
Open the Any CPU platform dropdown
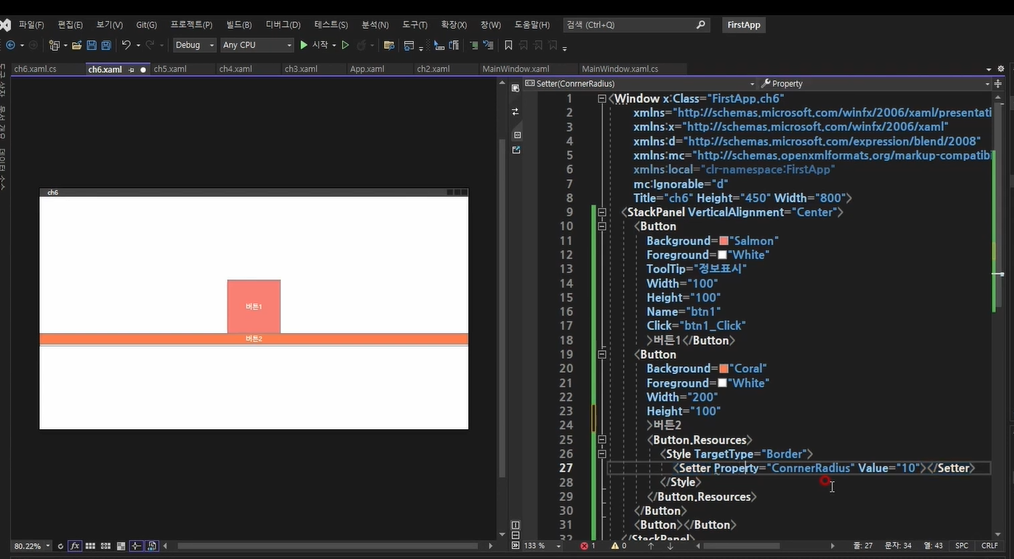[x=257, y=45]
